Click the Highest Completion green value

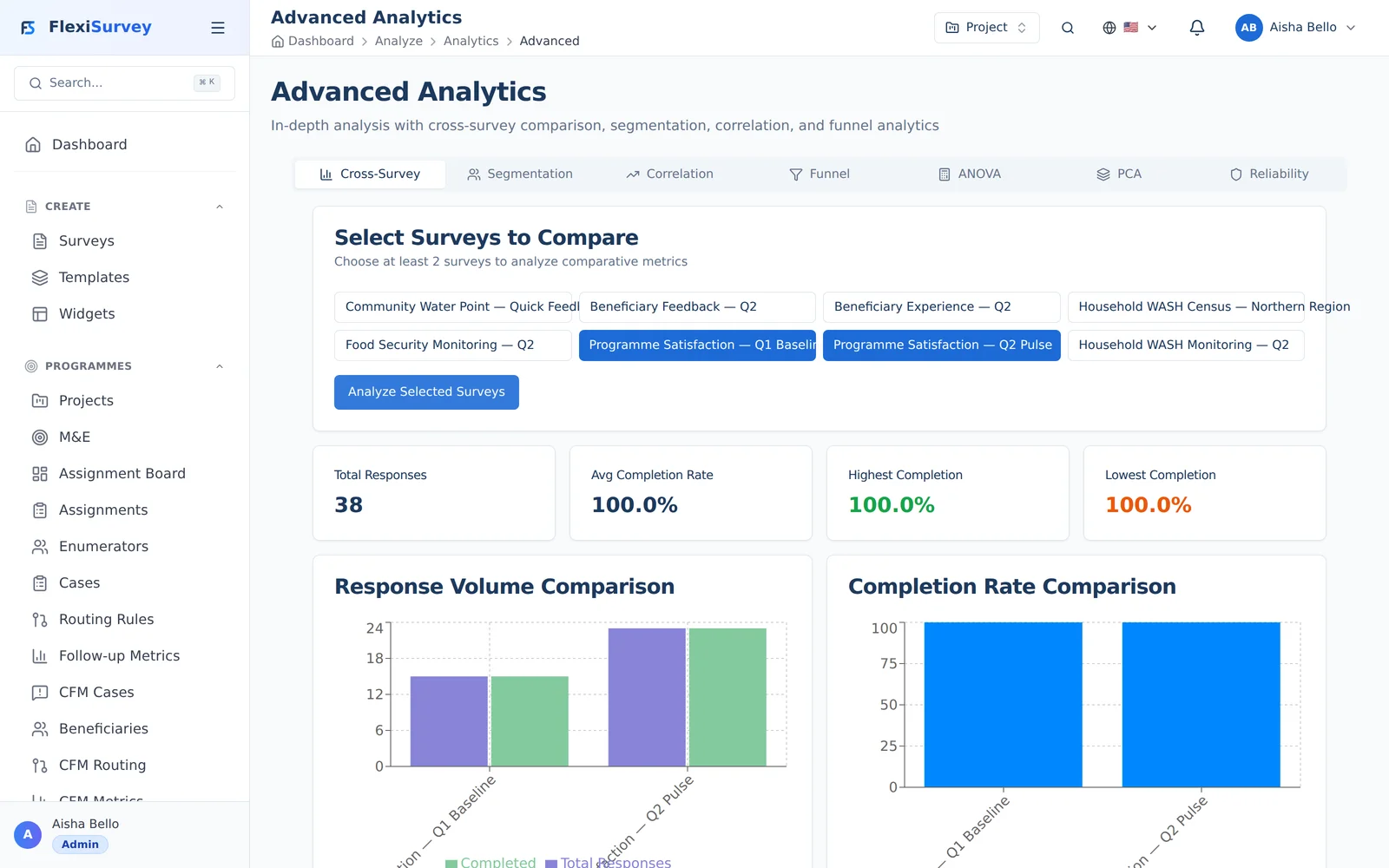[x=892, y=505]
